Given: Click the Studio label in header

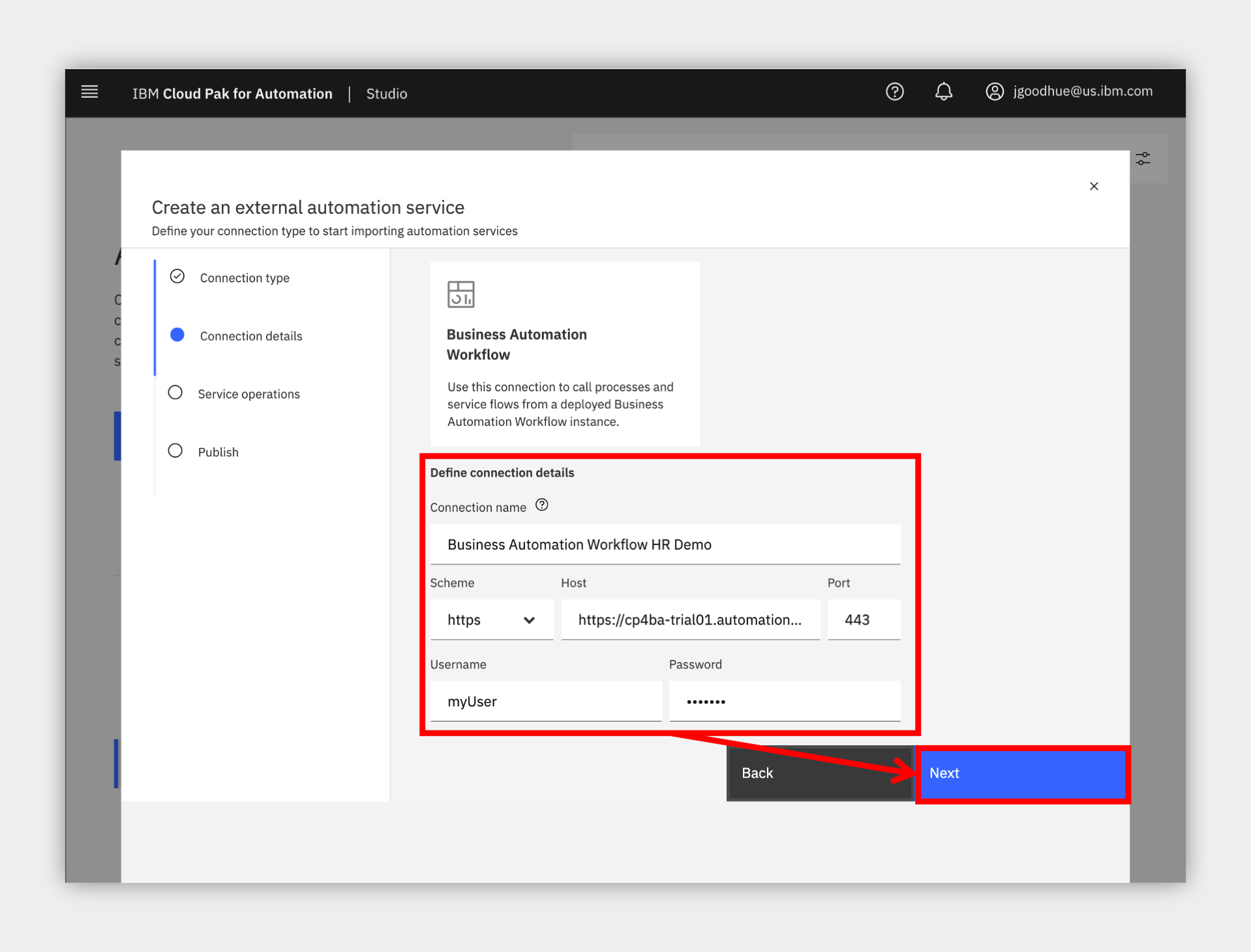Looking at the screenshot, I should 387,94.
